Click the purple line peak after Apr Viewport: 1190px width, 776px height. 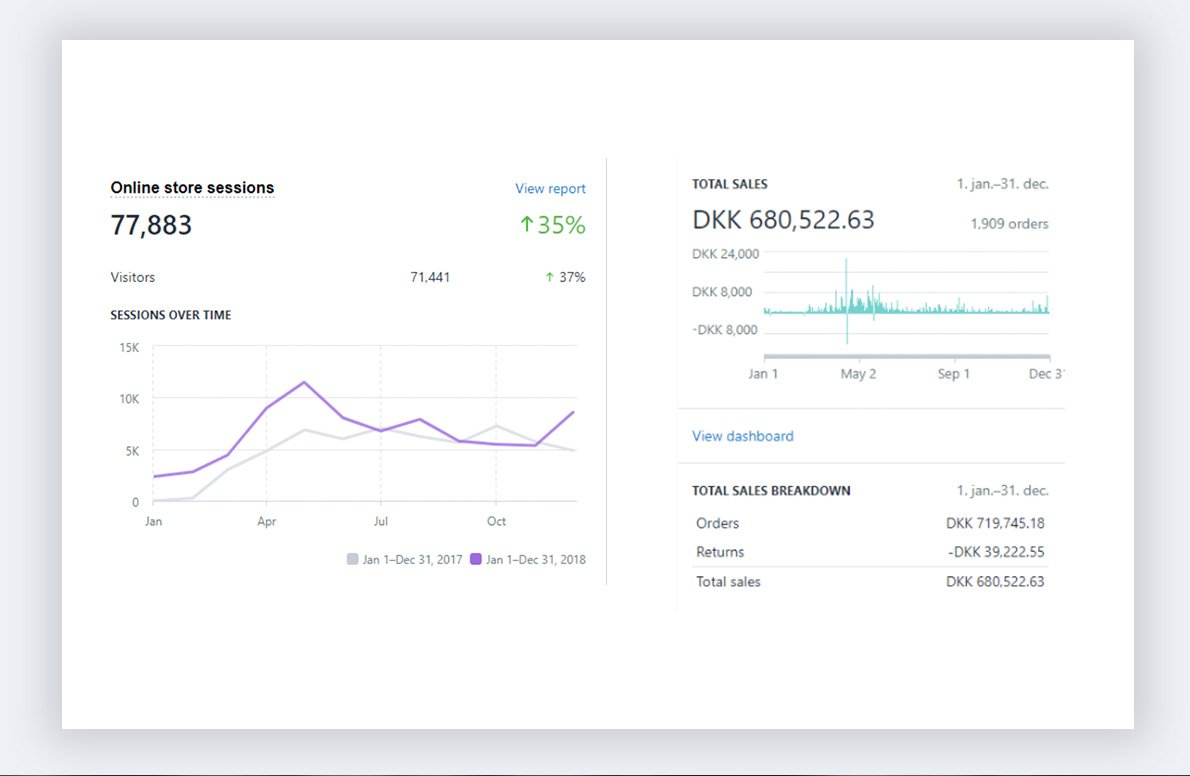click(x=304, y=382)
